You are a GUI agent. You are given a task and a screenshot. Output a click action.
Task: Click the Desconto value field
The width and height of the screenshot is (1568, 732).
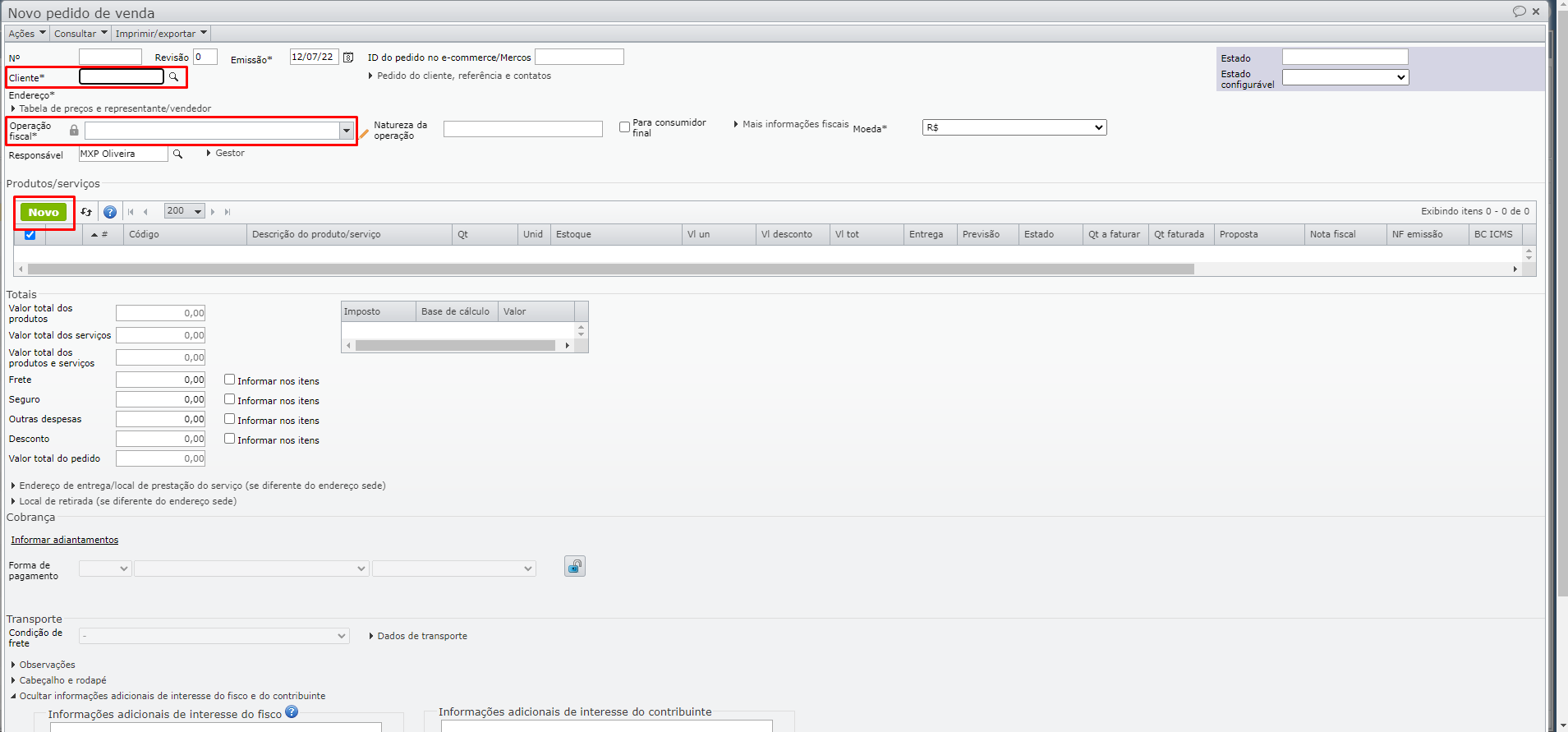tap(160, 439)
